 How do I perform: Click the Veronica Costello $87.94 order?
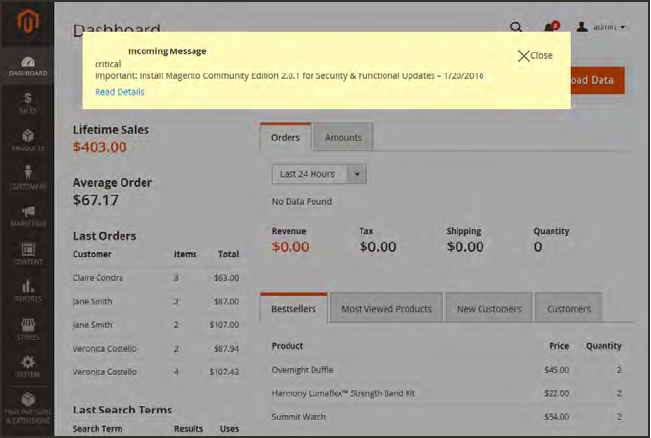point(156,348)
